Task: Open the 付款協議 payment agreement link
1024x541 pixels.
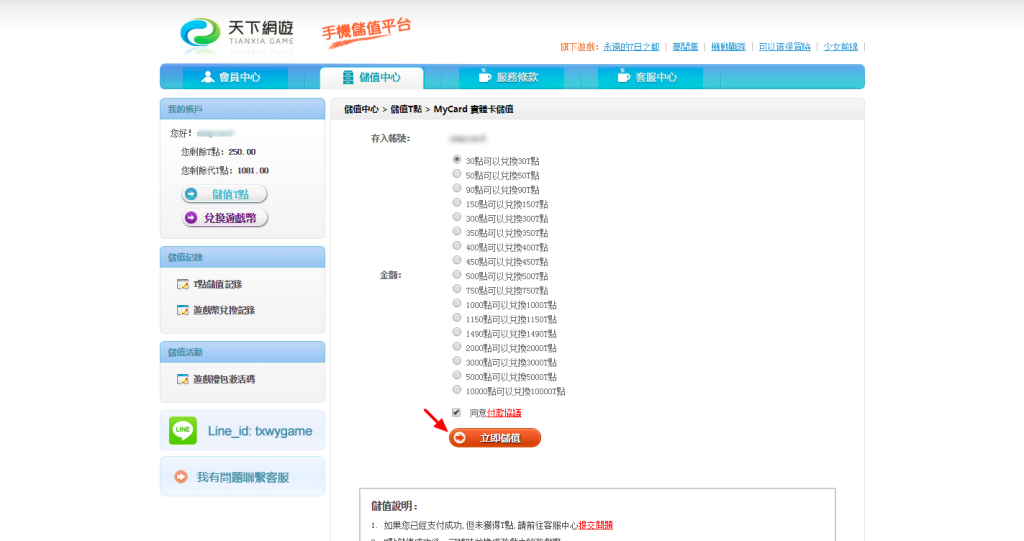Action: click(504, 413)
